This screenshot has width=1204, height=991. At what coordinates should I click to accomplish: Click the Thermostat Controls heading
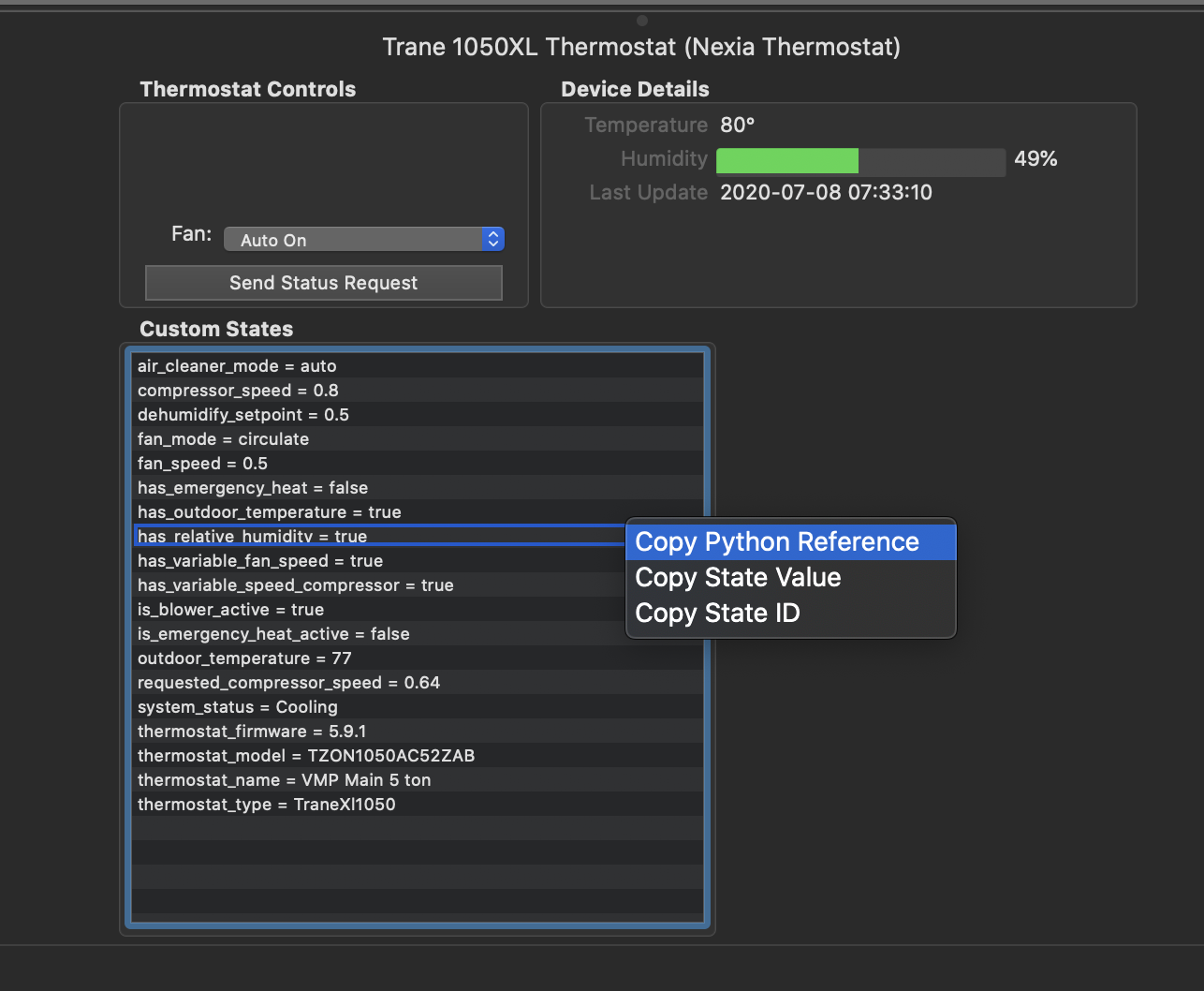[x=248, y=89]
